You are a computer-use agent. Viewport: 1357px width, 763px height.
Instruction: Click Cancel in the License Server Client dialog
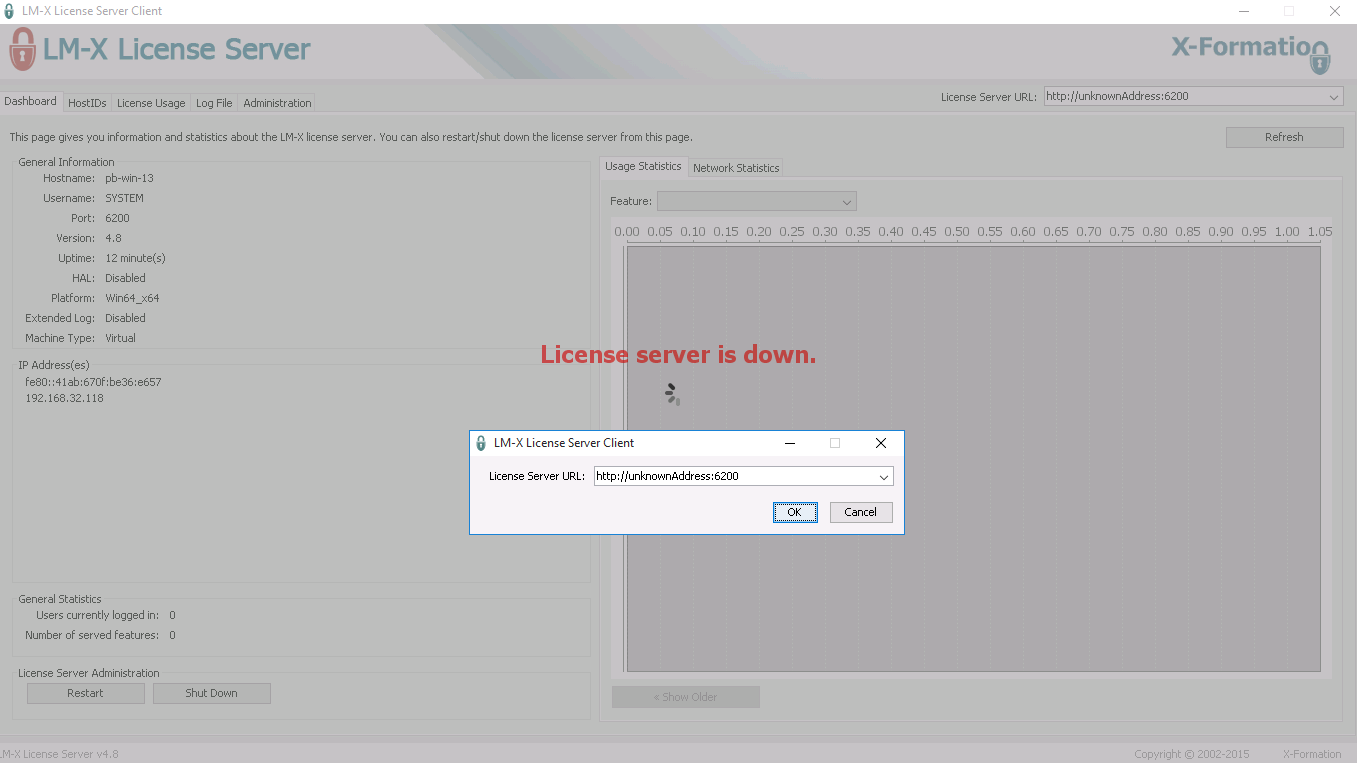860,512
